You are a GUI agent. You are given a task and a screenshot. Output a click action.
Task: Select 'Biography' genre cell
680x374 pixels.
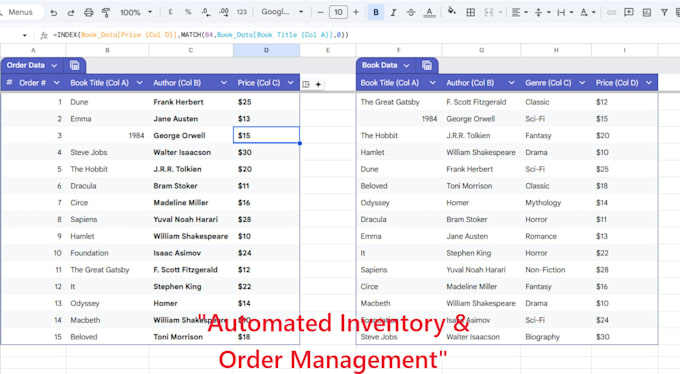tap(542, 337)
